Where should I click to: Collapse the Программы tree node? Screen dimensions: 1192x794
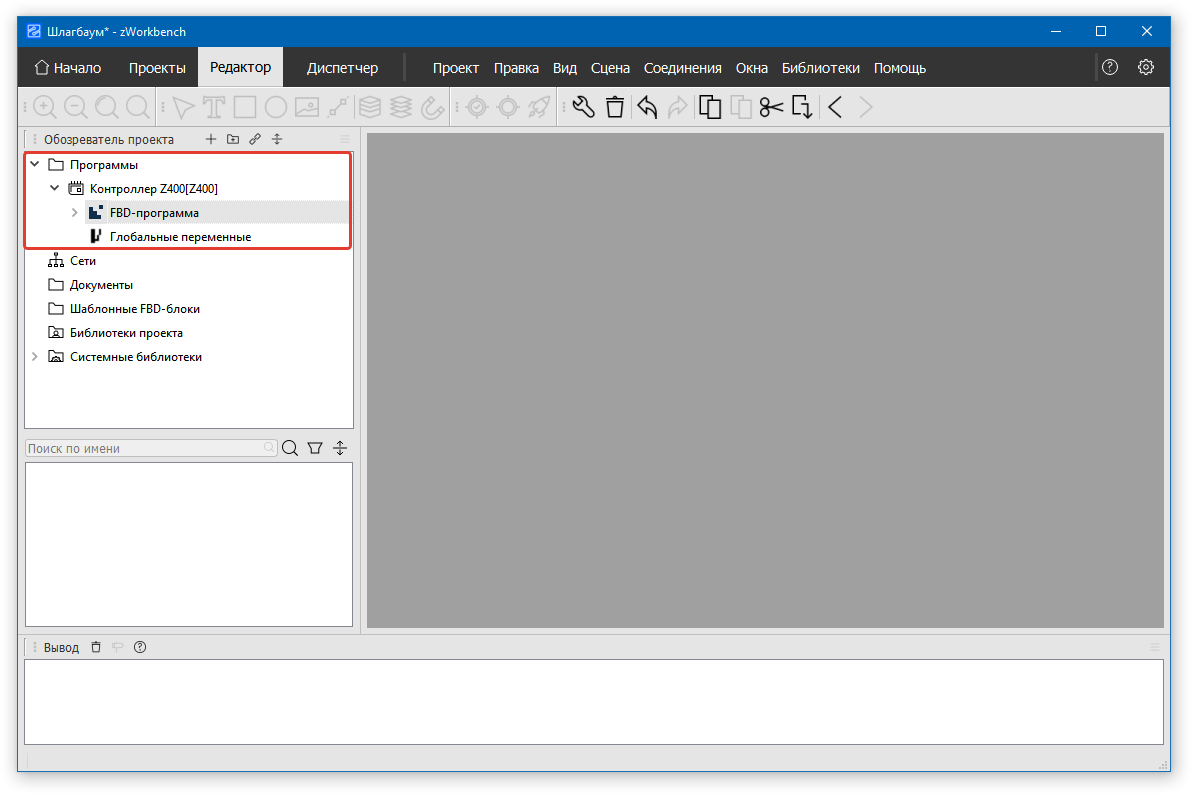(x=35, y=165)
